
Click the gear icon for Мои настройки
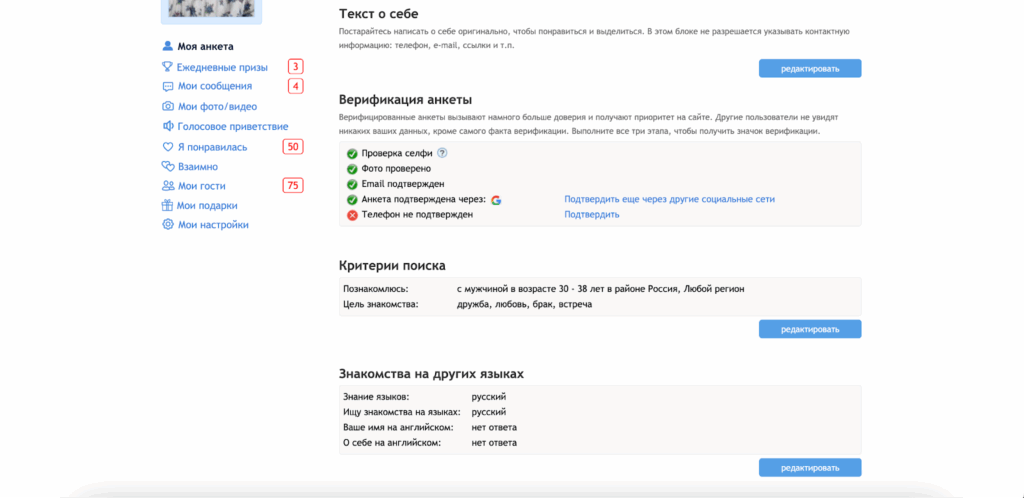coord(168,225)
